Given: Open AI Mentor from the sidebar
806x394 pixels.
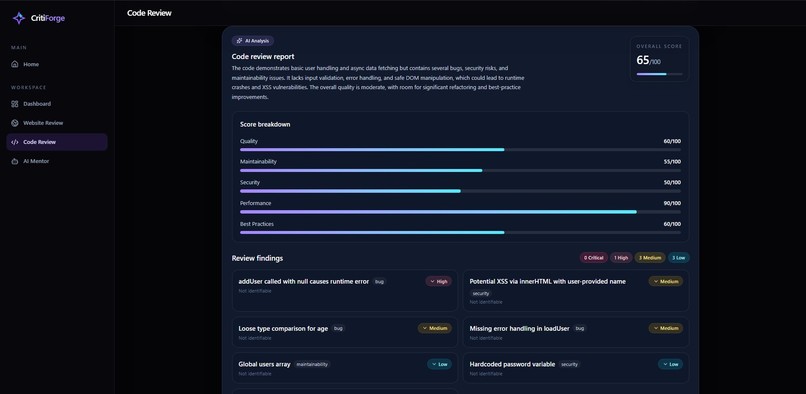Looking at the screenshot, I should click(57, 161).
